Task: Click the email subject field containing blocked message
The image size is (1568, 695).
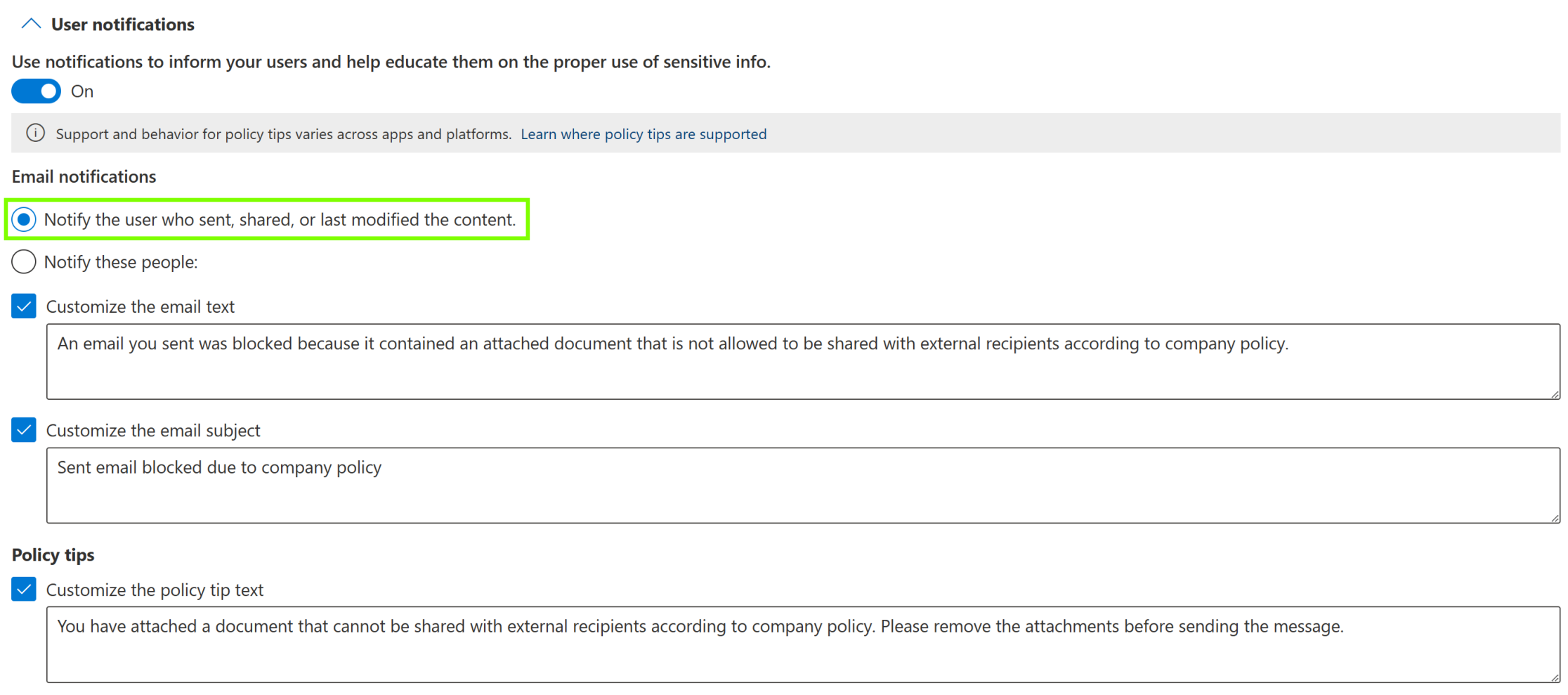Action: pyautogui.click(x=773, y=485)
